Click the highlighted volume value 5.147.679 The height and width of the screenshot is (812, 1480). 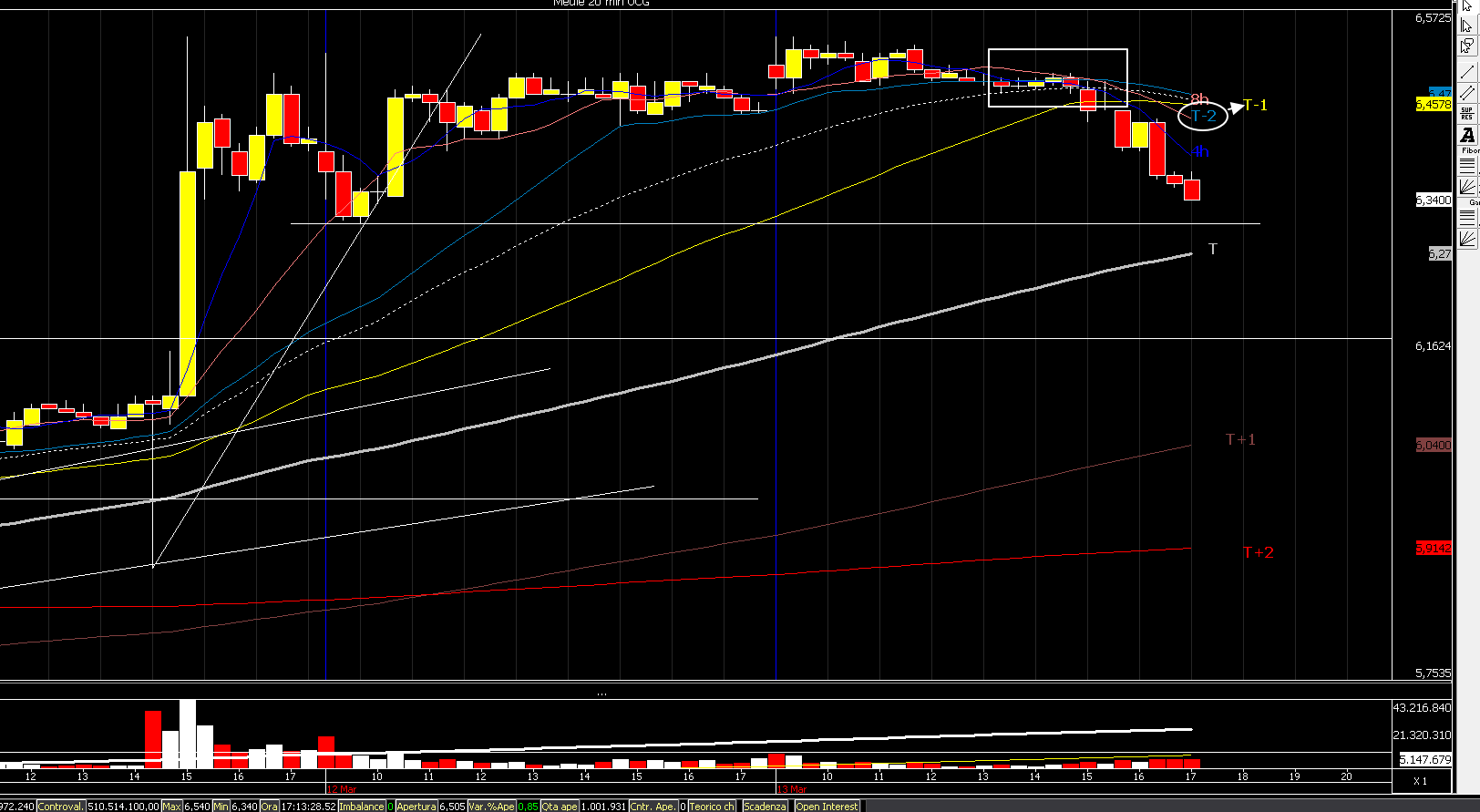[1425, 759]
